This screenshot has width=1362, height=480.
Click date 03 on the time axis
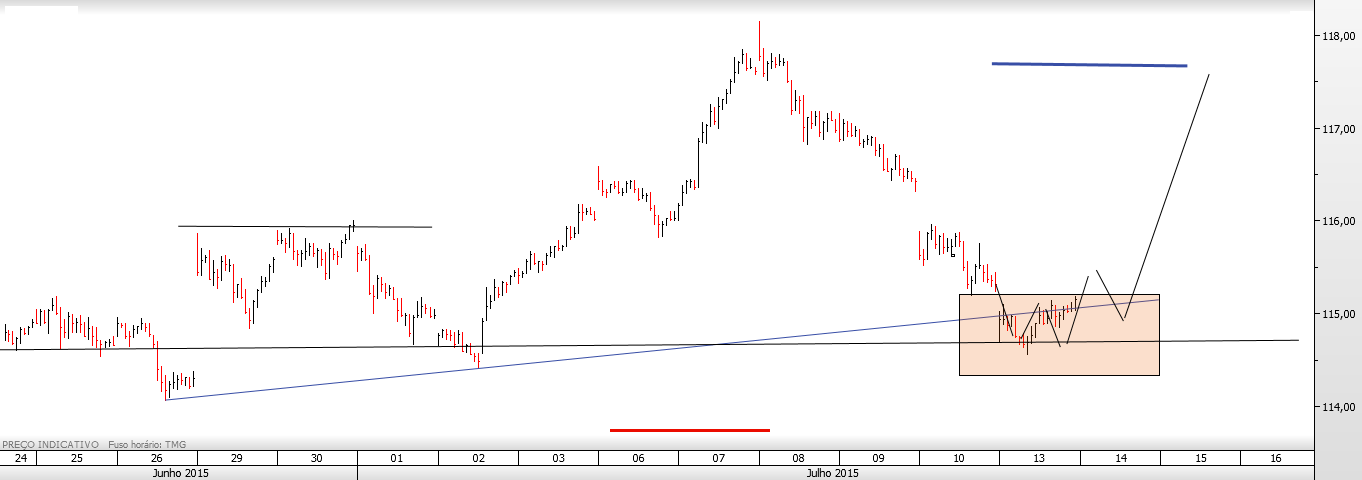coord(558,458)
